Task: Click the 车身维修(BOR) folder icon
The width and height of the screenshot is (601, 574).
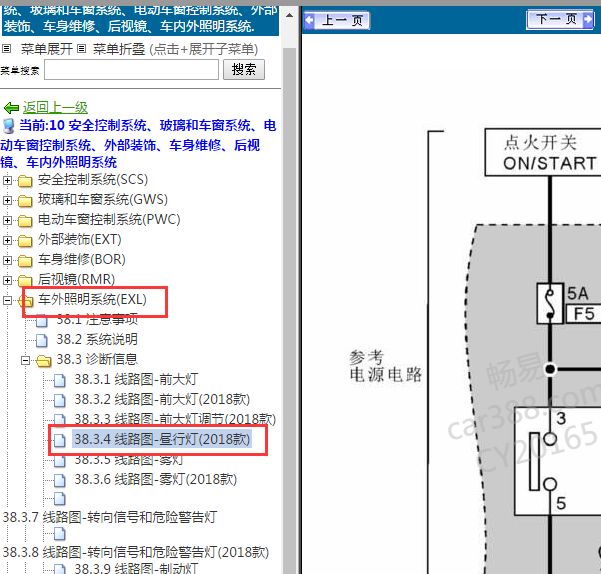Action: (x=25, y=261)
